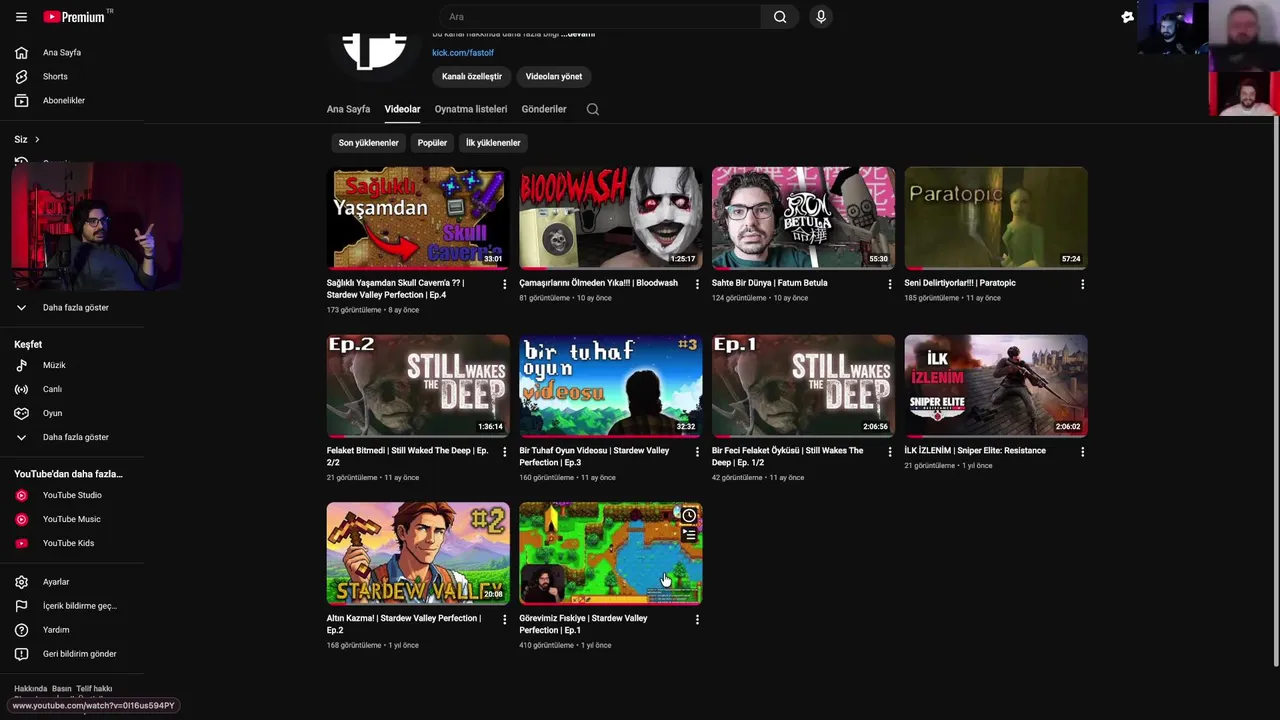Click Videoları yönet button

(x=554, y=76)
